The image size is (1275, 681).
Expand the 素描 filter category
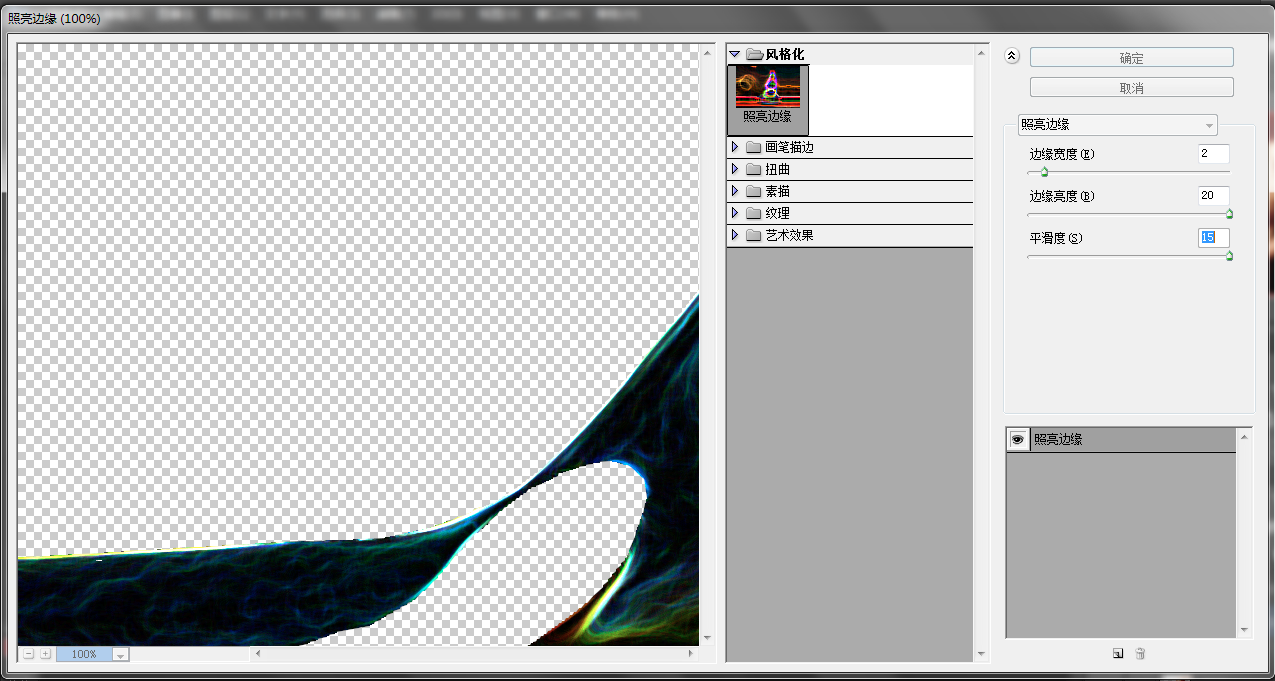click(735, 191)
